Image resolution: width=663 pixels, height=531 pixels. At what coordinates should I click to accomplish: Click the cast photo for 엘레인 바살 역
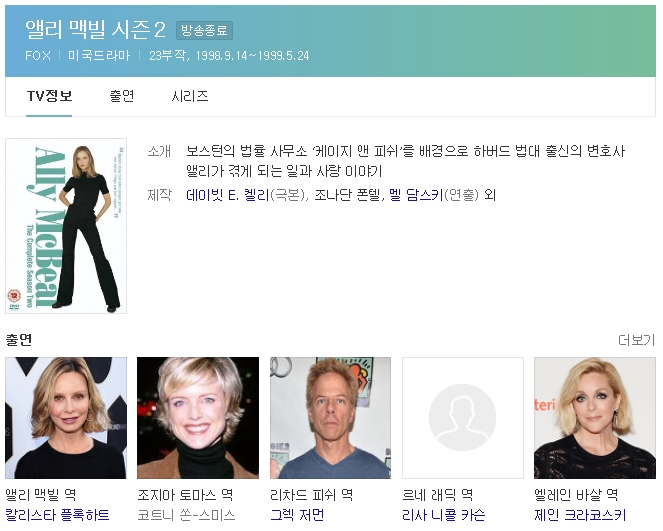(x=594, y=418)
